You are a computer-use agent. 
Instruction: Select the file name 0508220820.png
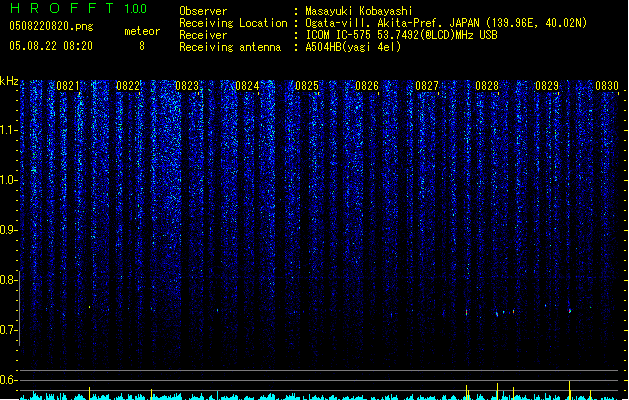51,26
